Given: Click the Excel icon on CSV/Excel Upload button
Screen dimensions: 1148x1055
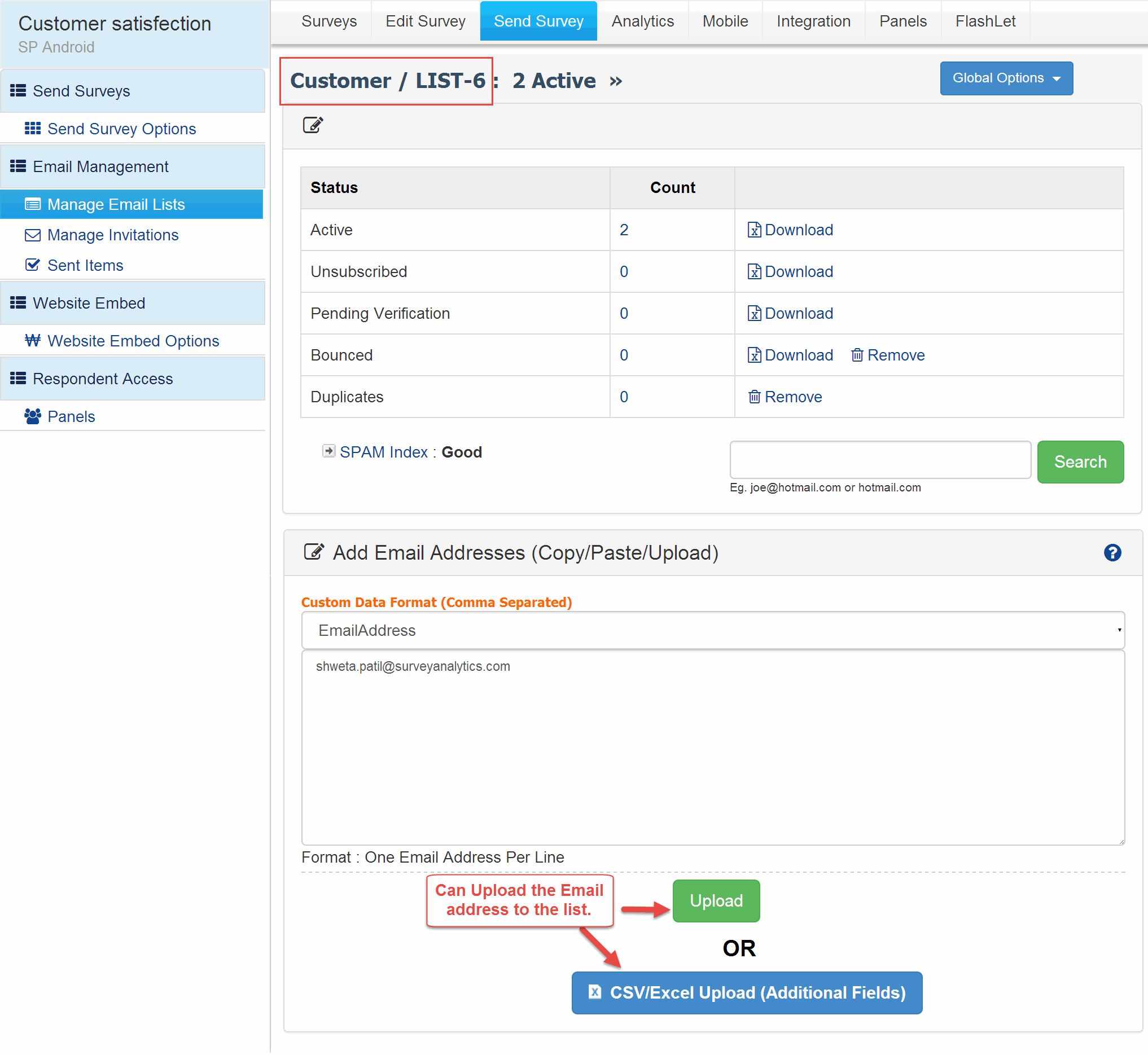Looking at the screenshot, I should 594,992.
